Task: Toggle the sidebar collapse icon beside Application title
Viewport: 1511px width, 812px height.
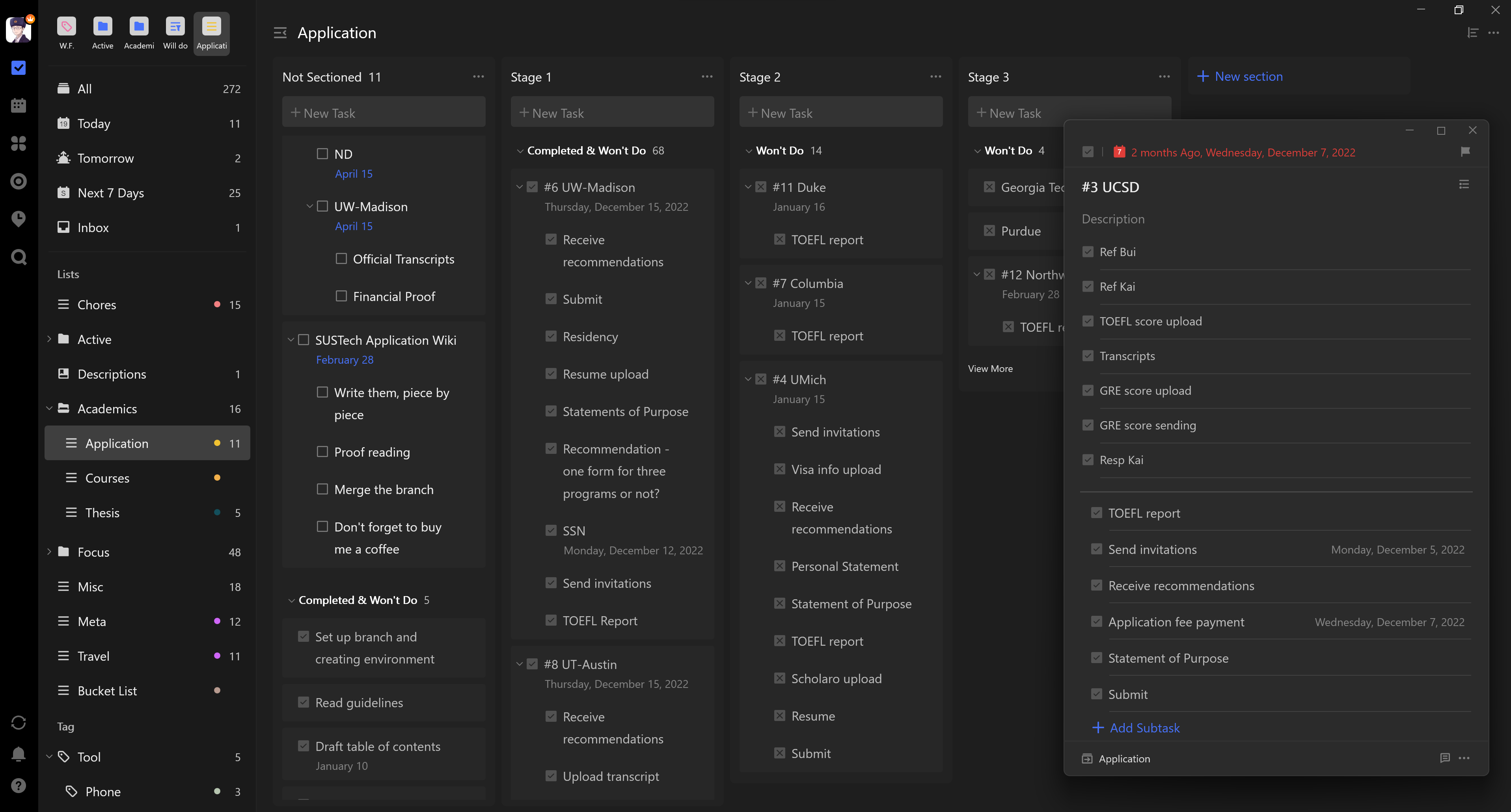Action: pos(280,33)
